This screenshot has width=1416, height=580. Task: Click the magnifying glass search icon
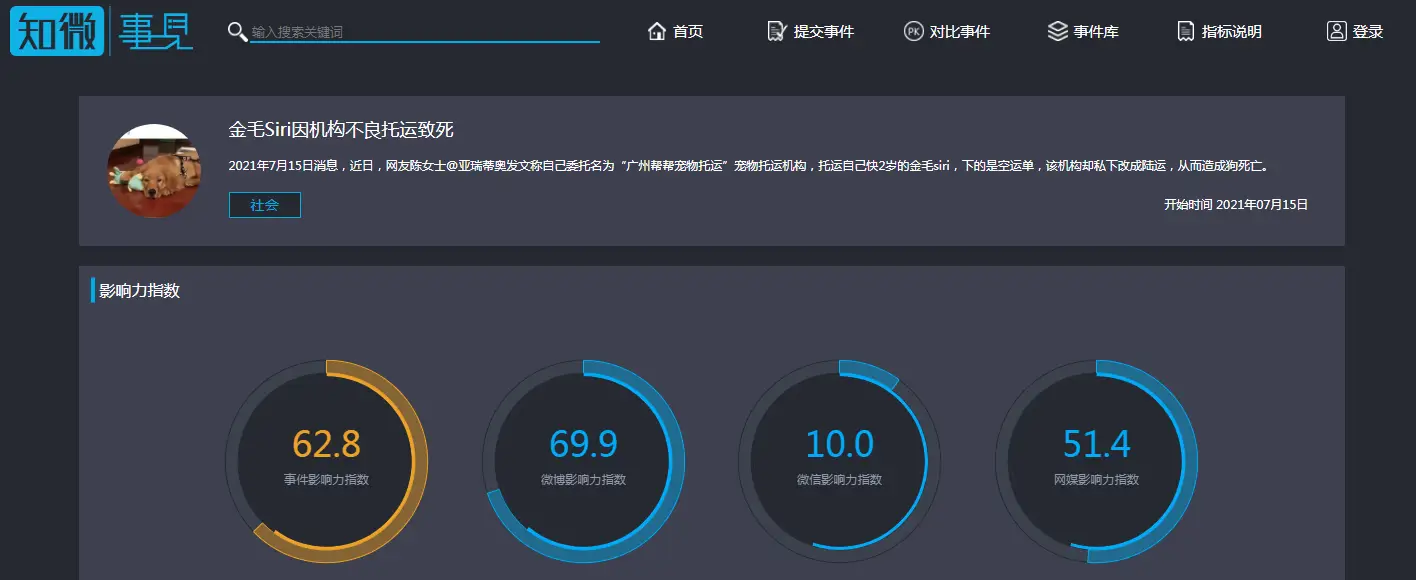(x=237, y=32)
